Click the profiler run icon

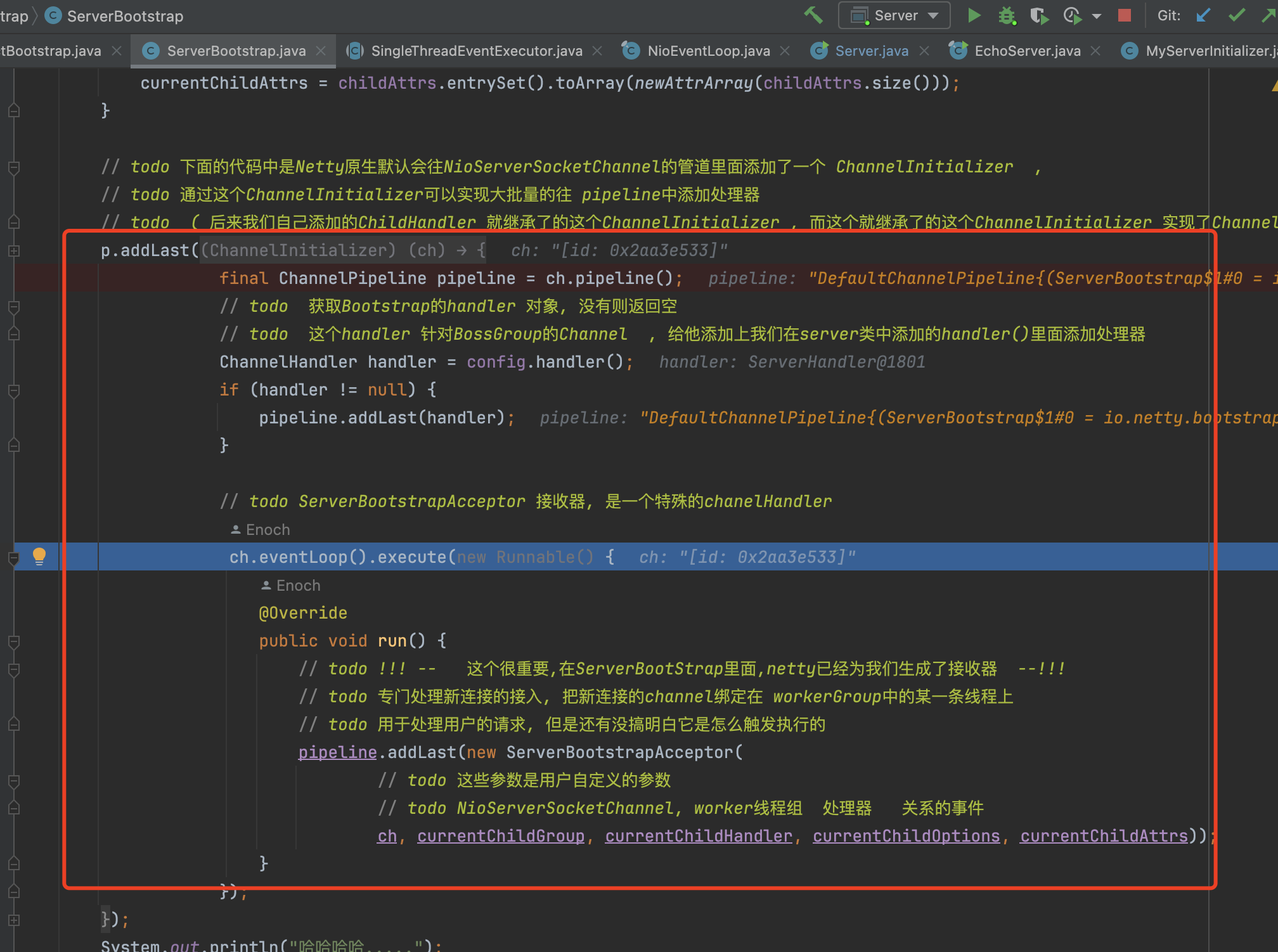point(1073,15)
